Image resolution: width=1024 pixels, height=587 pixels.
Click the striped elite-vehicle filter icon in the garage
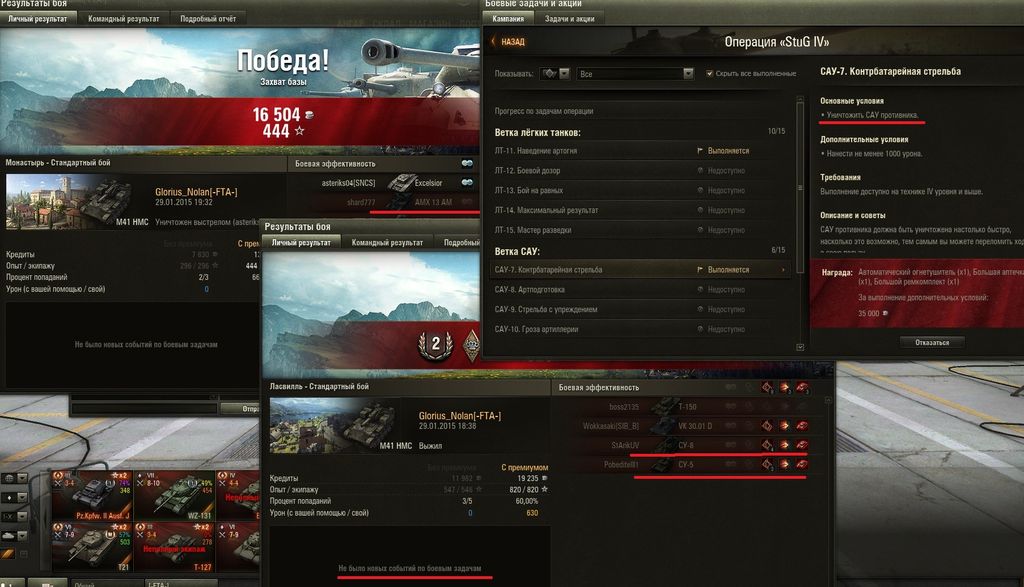click(x=8, y=553)
